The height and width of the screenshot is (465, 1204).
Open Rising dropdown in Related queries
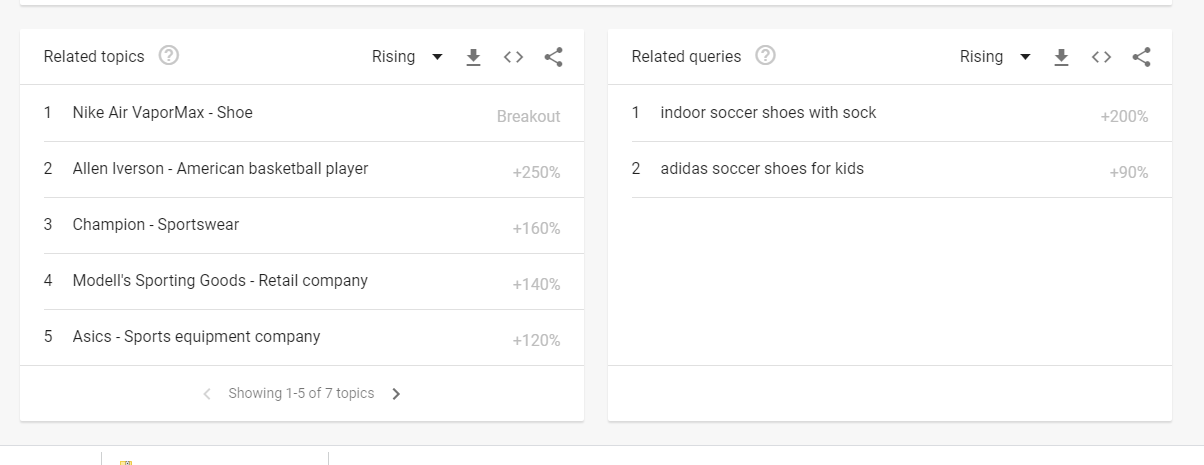995,57
